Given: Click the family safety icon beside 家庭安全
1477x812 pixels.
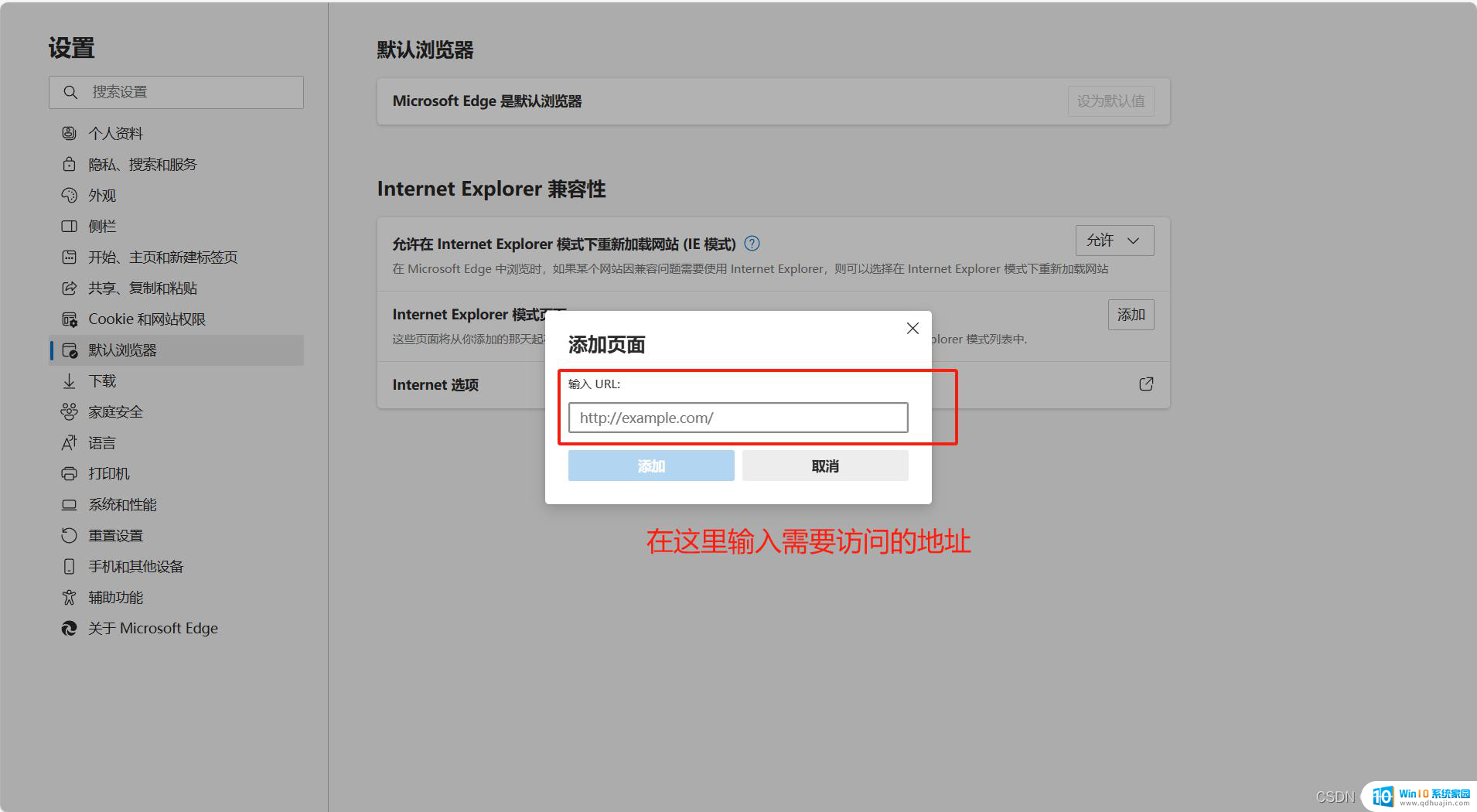Looking at the screenshot, I should (x=69, y=411).
